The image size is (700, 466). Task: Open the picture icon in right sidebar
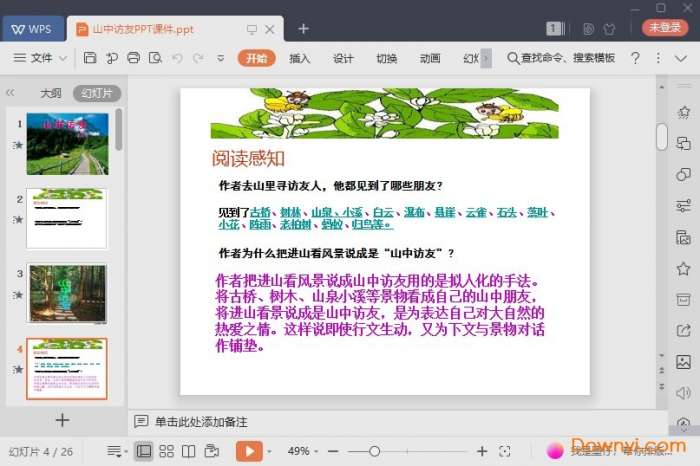(683, 362)
